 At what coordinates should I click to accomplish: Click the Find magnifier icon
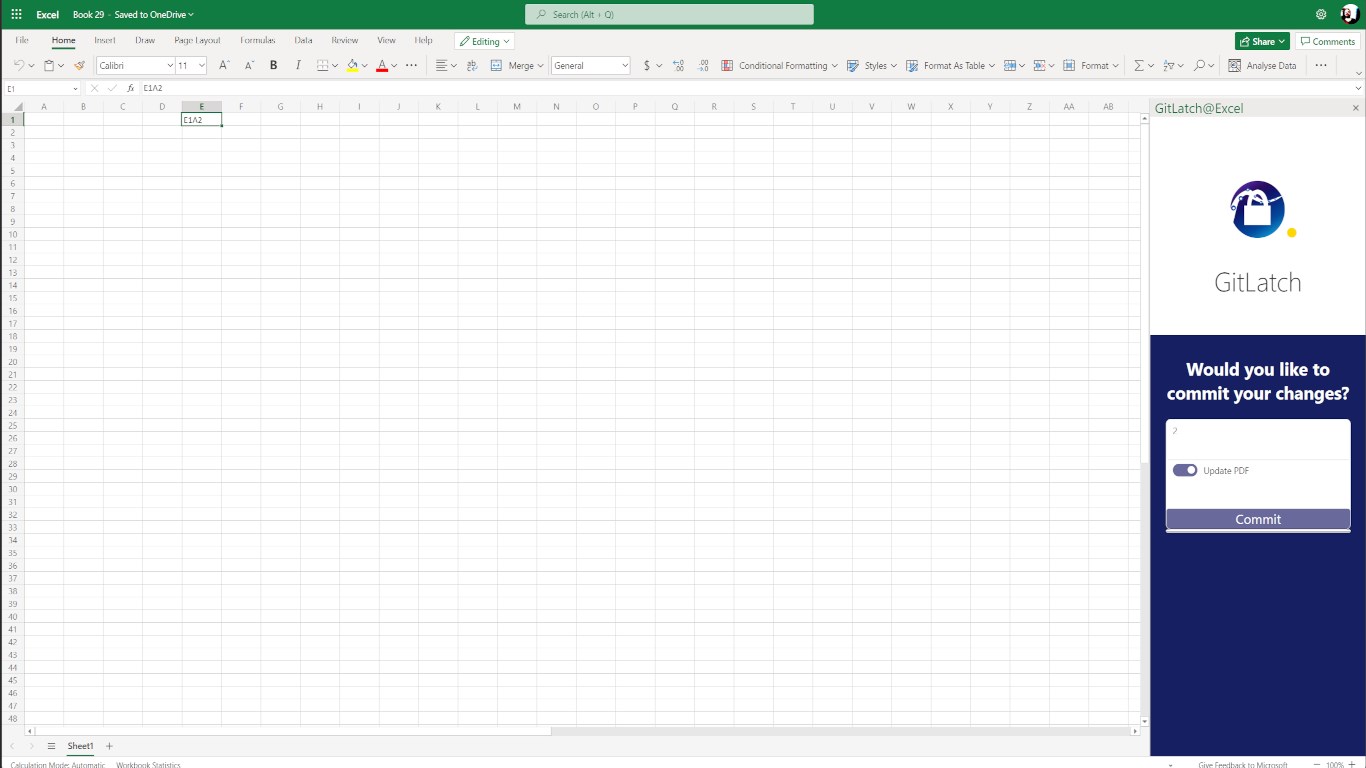(1200, 65)
